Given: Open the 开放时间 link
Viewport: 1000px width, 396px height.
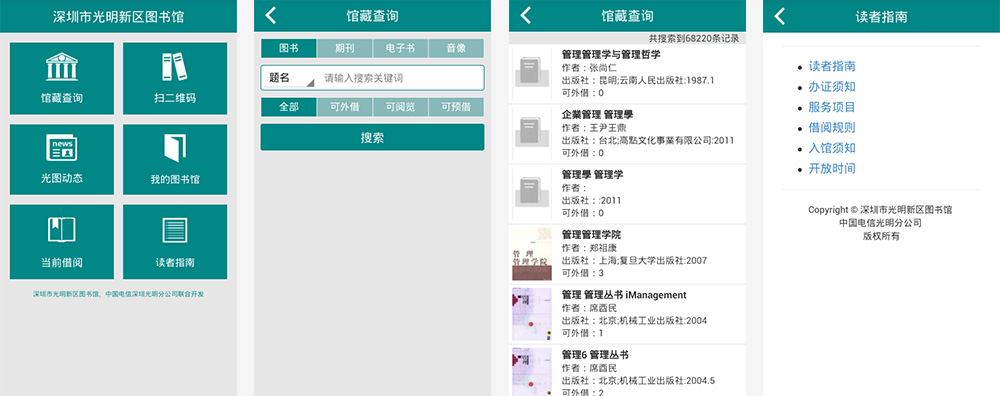Looking at the screenshot, I should click(832, 168).
